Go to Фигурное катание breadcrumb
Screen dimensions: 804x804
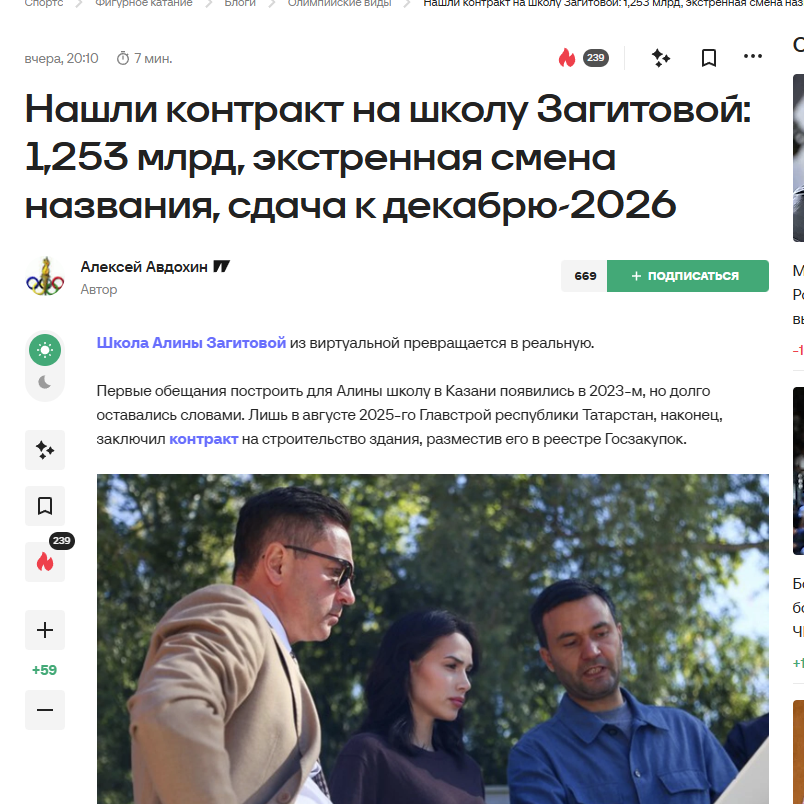tap(144, 3)
